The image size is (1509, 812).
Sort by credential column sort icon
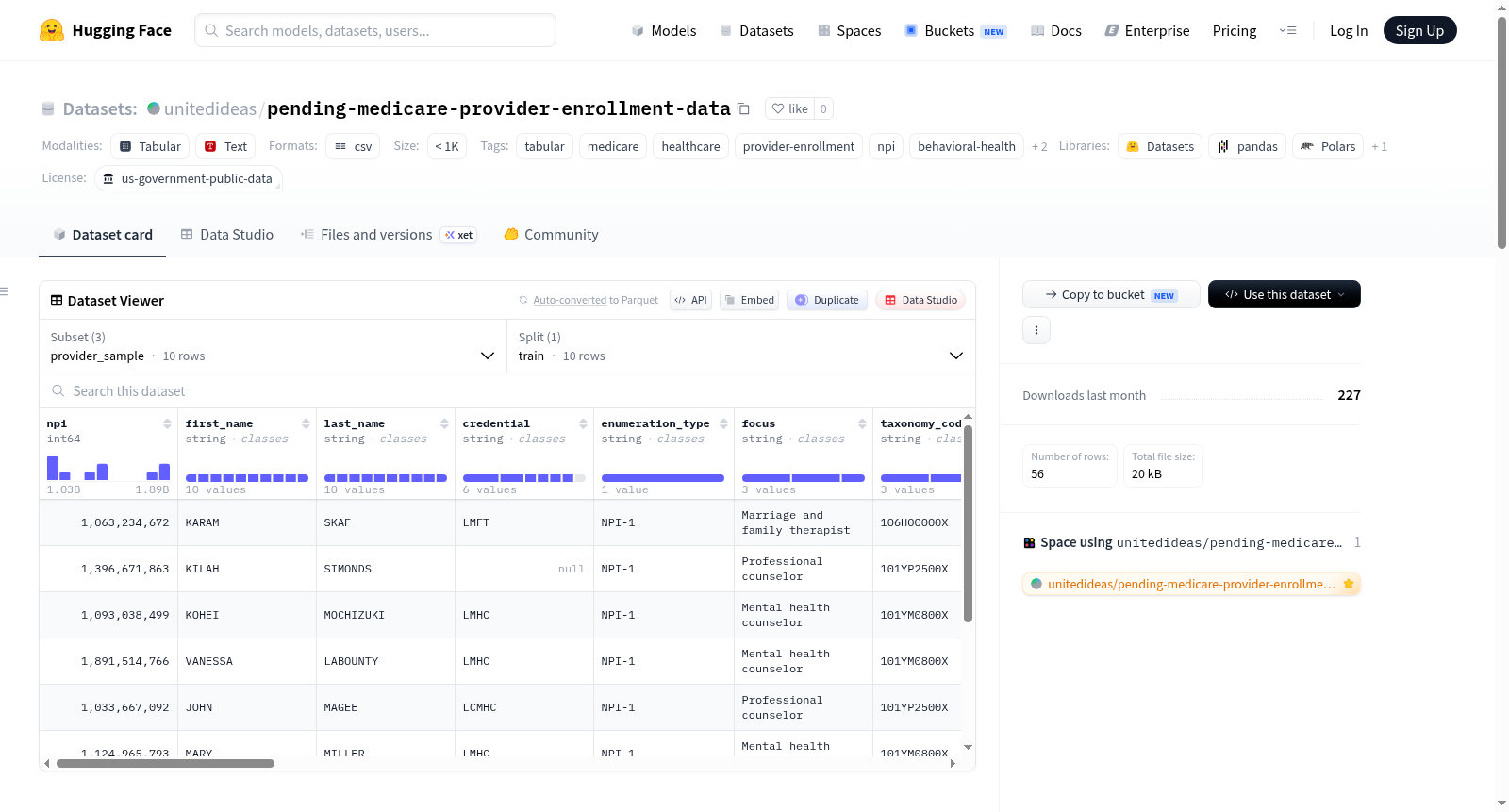point(583,423)
